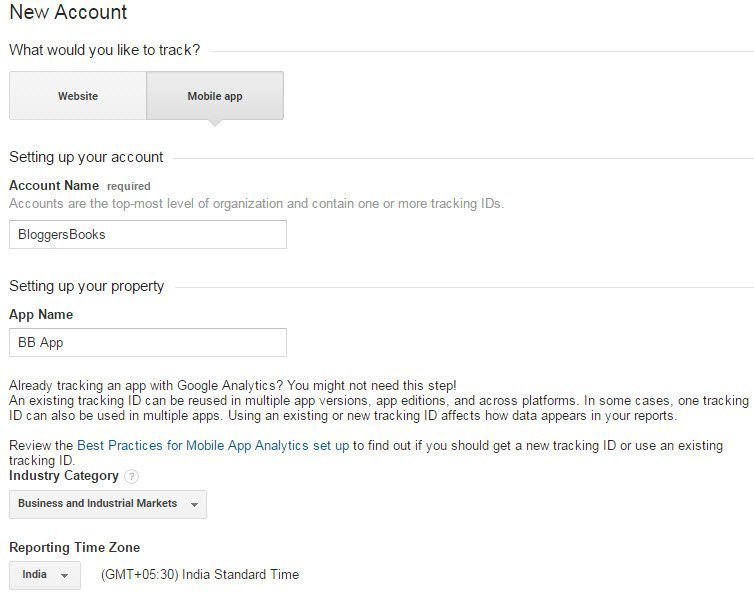This screenshot has height=594, width=754.
Task: Select the Website tracking option
Action: [x=78, y=95]
